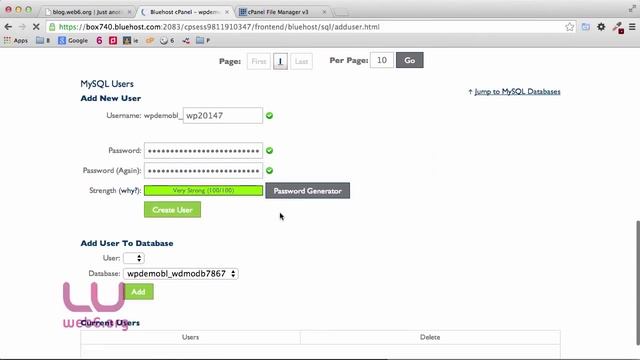Click green checkmark next to Password (Again)

pos(269,171)
